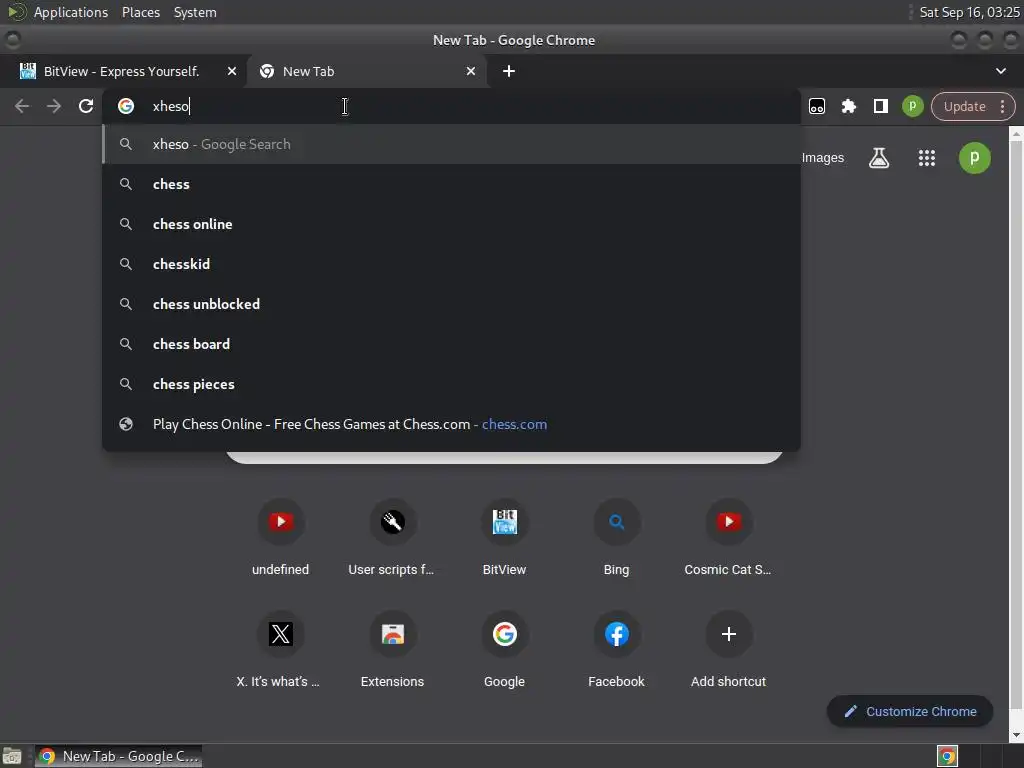Close the BitView tab
Image resolution: width=1024 pixels, height=768 pixels.
[231, 71]
